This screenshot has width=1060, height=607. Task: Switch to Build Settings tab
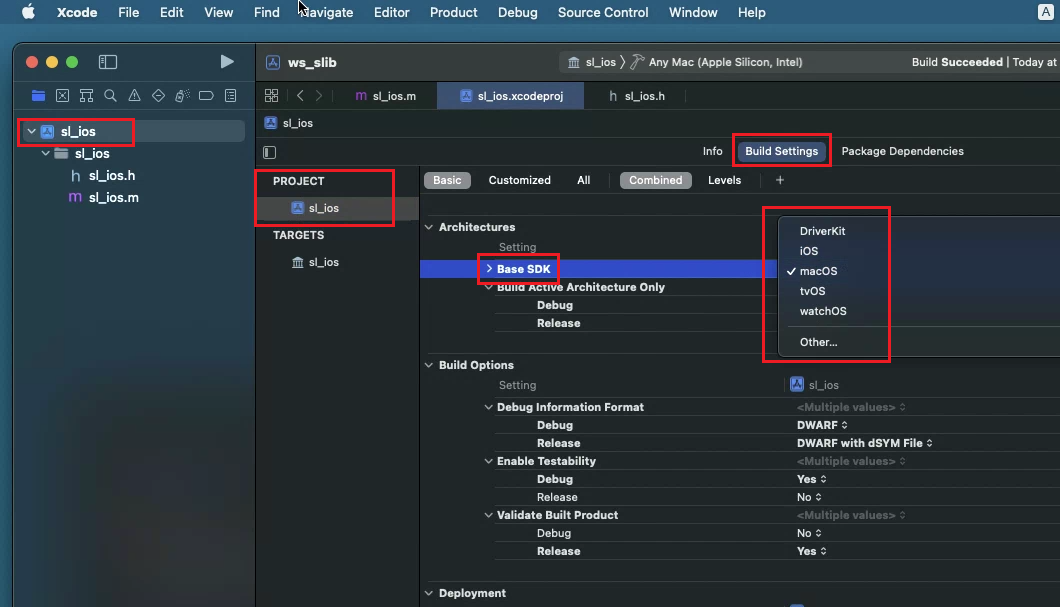coord(781,151)
